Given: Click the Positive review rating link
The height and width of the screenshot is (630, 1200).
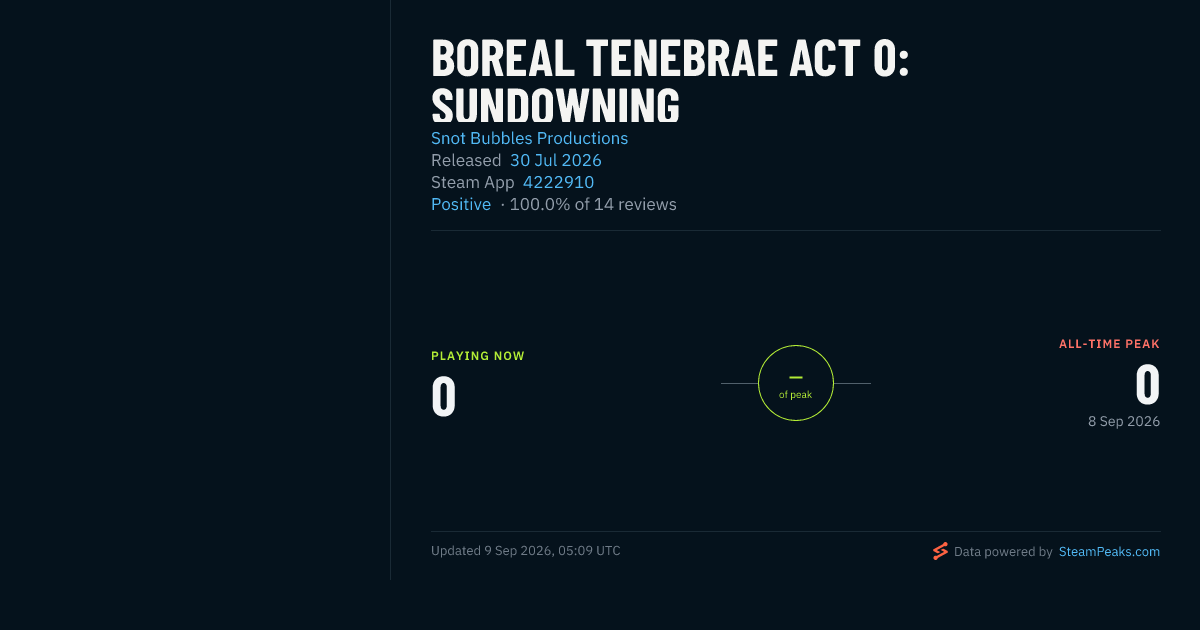Looking at the screenshot, I should [461, 204].
